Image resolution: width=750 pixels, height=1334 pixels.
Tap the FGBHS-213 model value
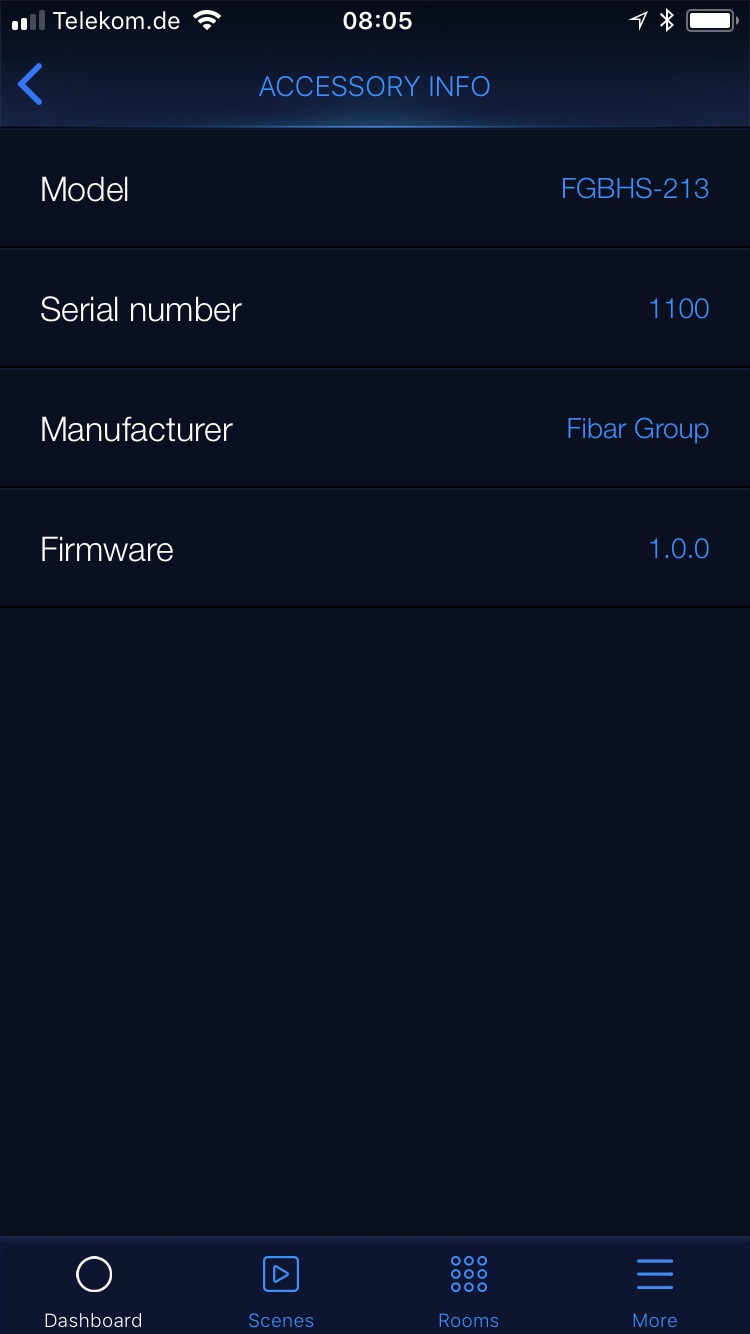pyautogui.click(x=635, y=189)
